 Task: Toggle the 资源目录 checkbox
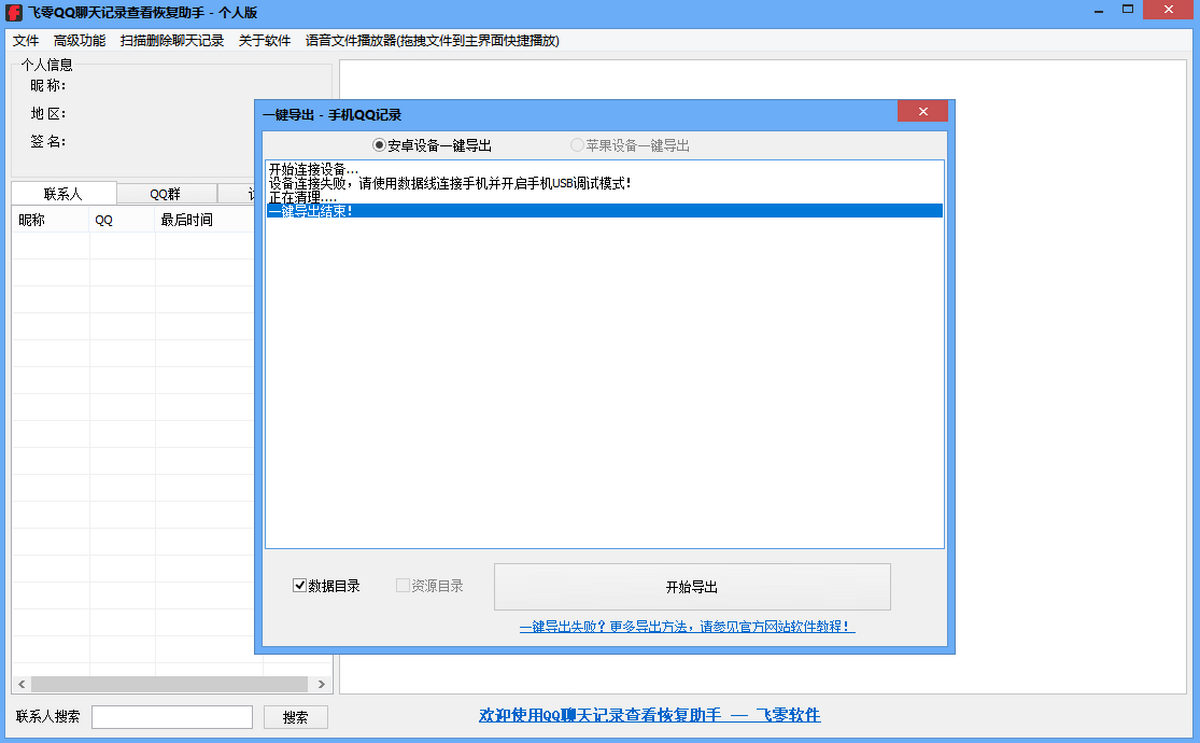point(430,586)
